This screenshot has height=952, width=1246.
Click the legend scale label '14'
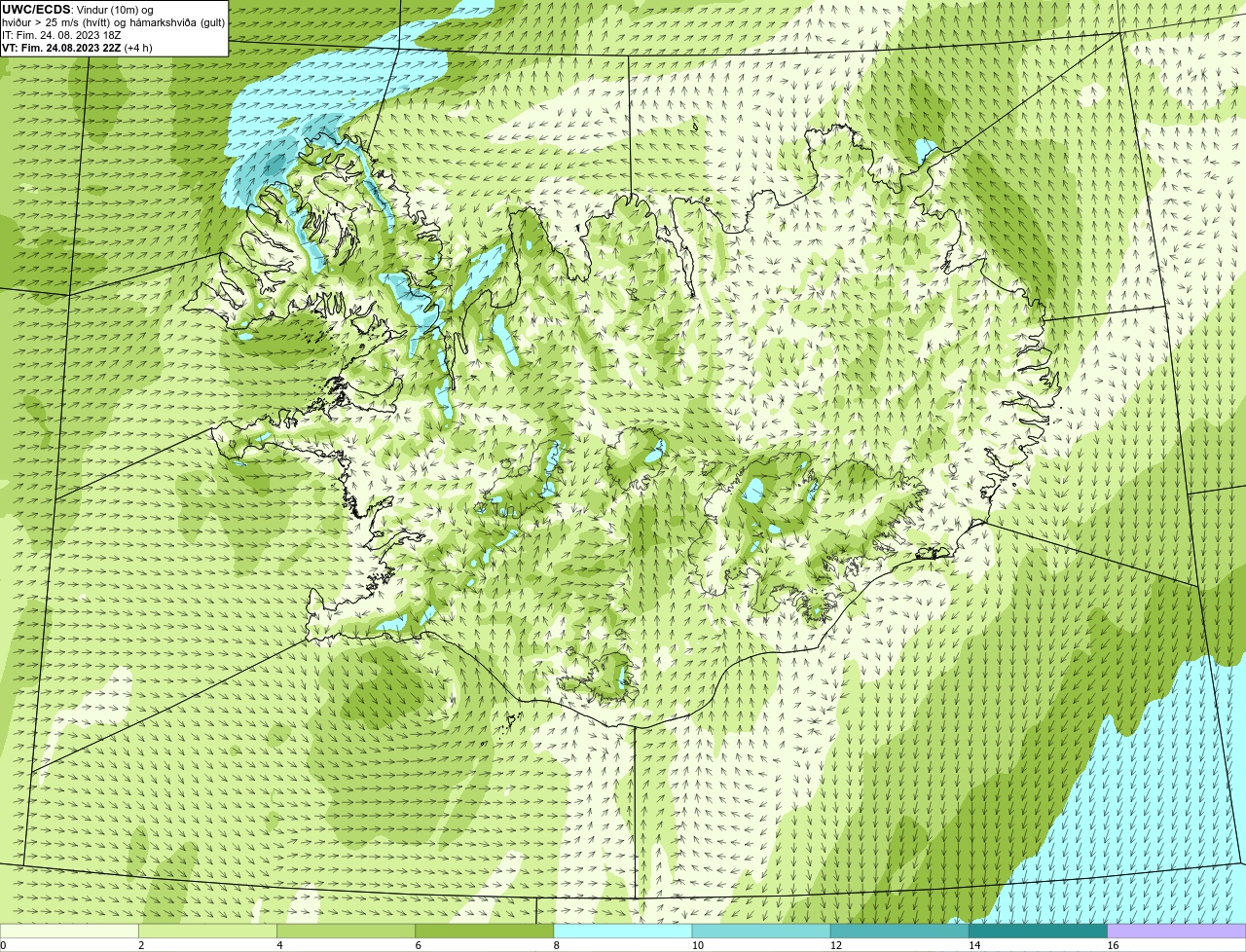coord(973,945)
